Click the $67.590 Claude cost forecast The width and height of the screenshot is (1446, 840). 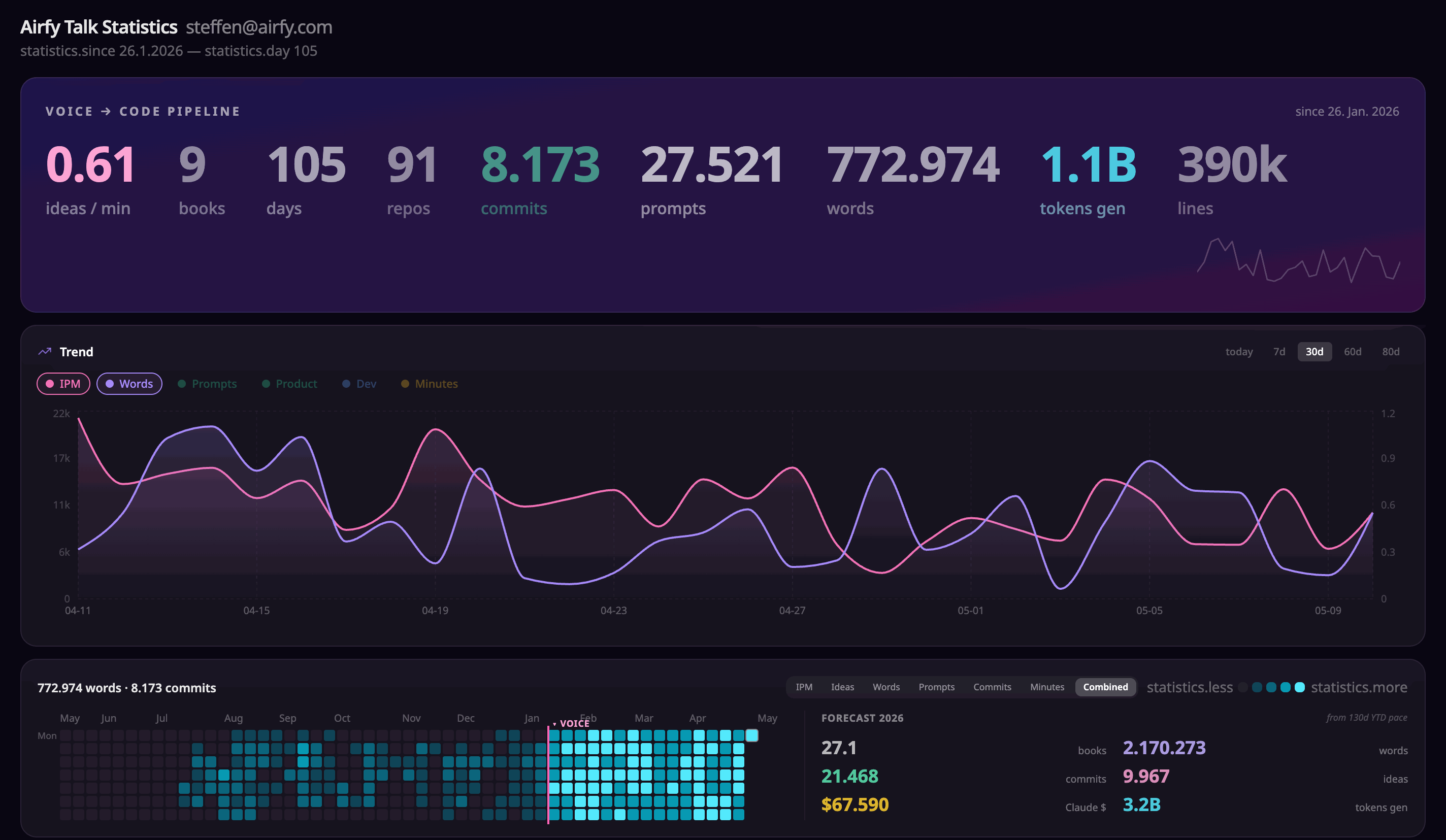pos(855,804)
